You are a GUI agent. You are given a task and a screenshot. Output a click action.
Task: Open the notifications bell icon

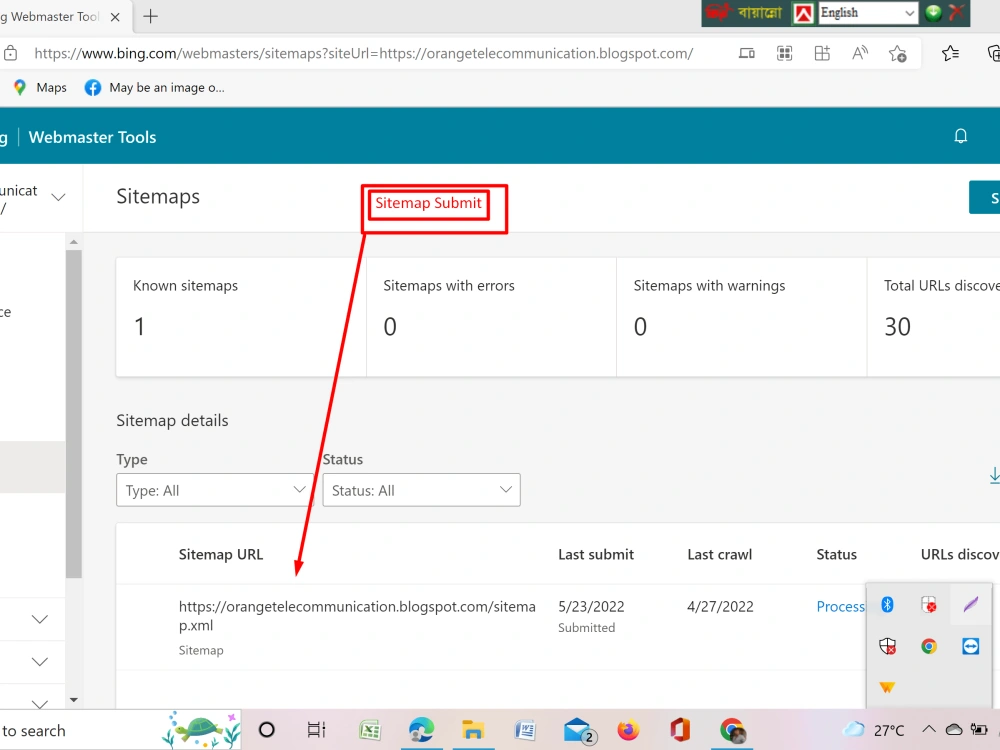point(960,136)
